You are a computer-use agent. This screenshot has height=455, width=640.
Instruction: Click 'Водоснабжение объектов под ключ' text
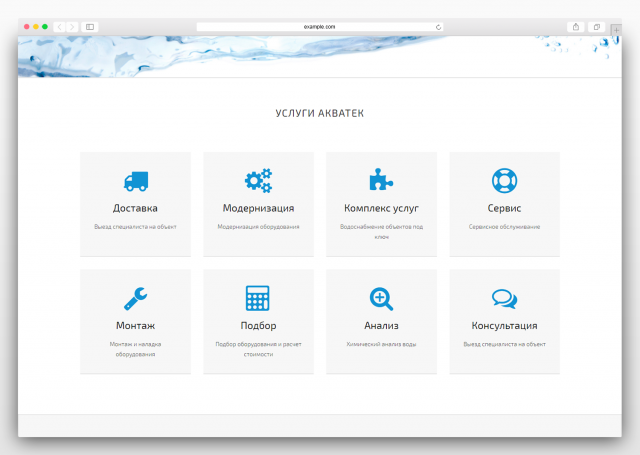381,232
